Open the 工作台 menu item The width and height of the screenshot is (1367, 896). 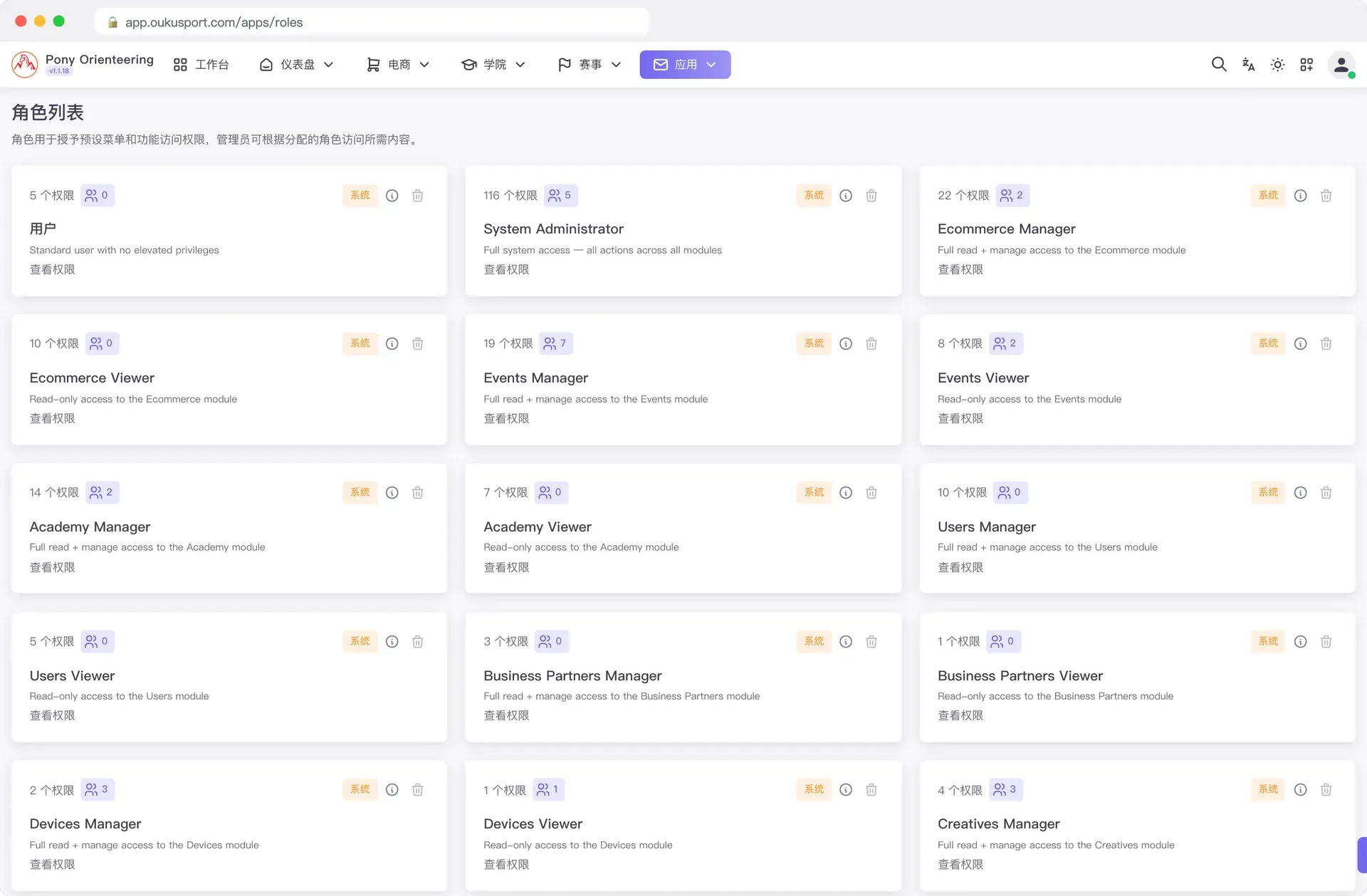pos(201,65)
